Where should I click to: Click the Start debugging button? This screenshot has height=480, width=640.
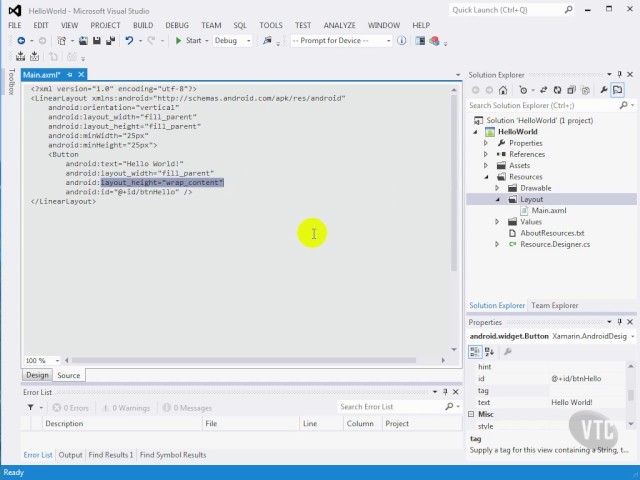(188, 40)
